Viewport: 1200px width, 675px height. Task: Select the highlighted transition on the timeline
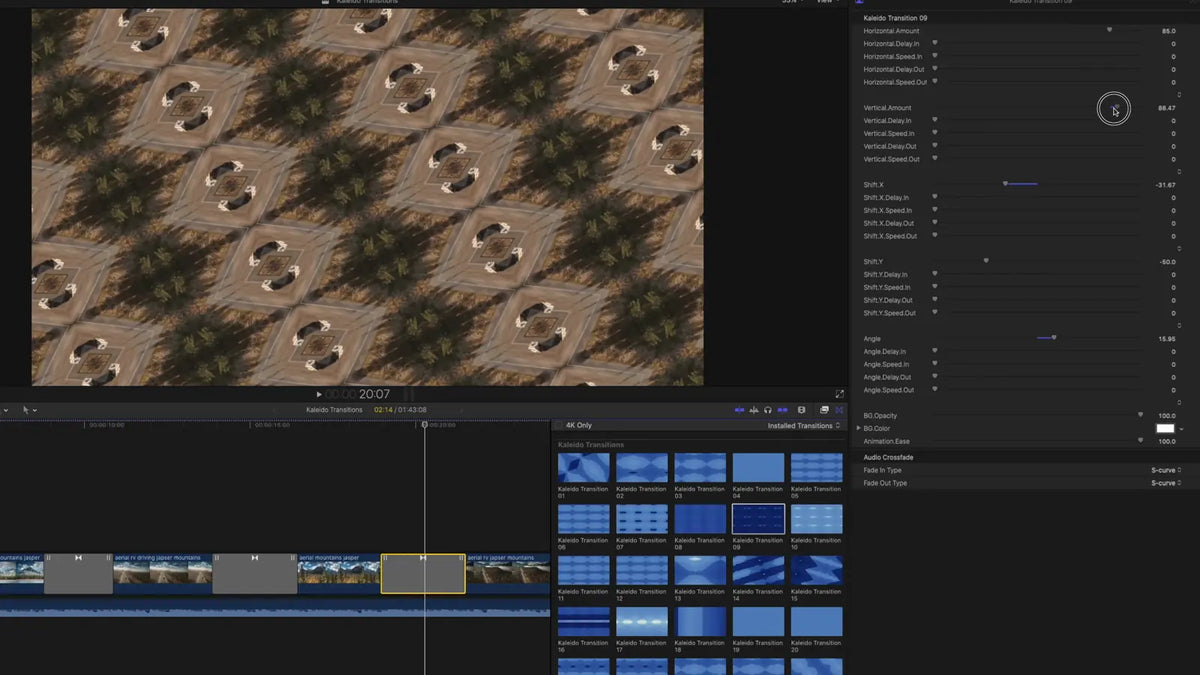(x=423, y=574)
